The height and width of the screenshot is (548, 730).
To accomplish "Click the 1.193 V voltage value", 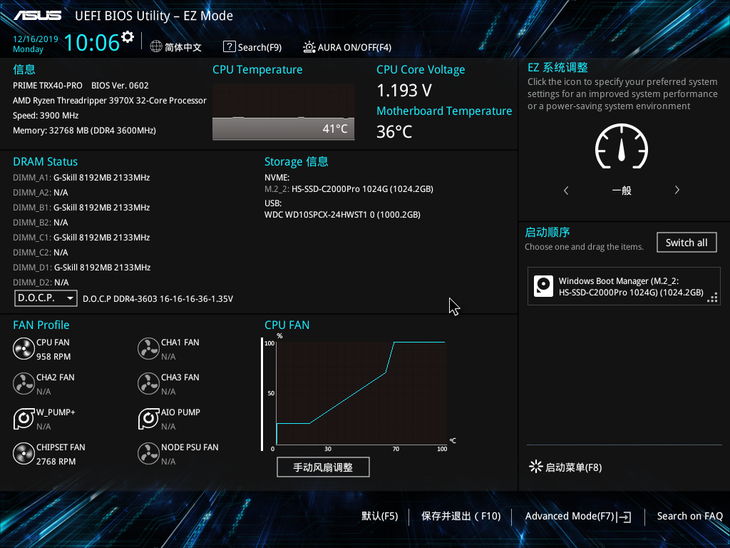I will point(404,90).
